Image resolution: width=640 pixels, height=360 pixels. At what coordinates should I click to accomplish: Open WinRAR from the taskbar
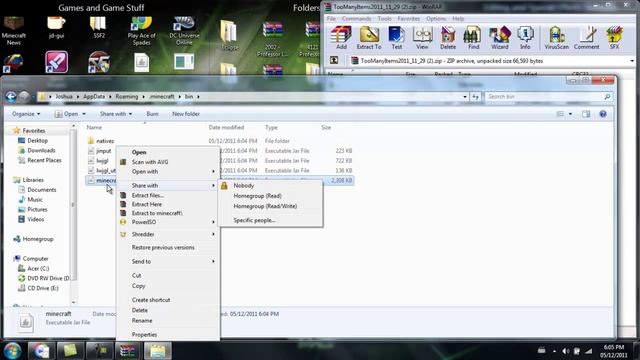click(x=127, y=351)
